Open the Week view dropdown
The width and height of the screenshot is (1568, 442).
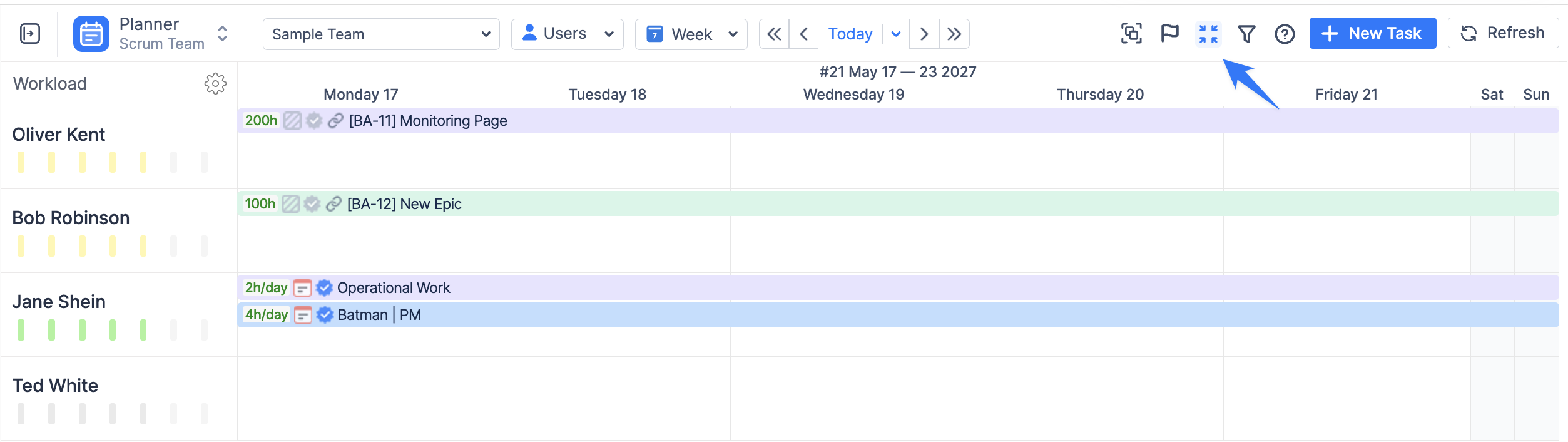coord(691,34)
